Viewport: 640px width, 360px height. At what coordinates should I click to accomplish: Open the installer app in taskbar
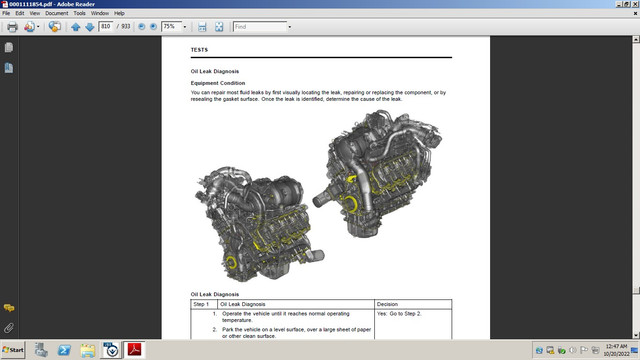coord(111,350)
